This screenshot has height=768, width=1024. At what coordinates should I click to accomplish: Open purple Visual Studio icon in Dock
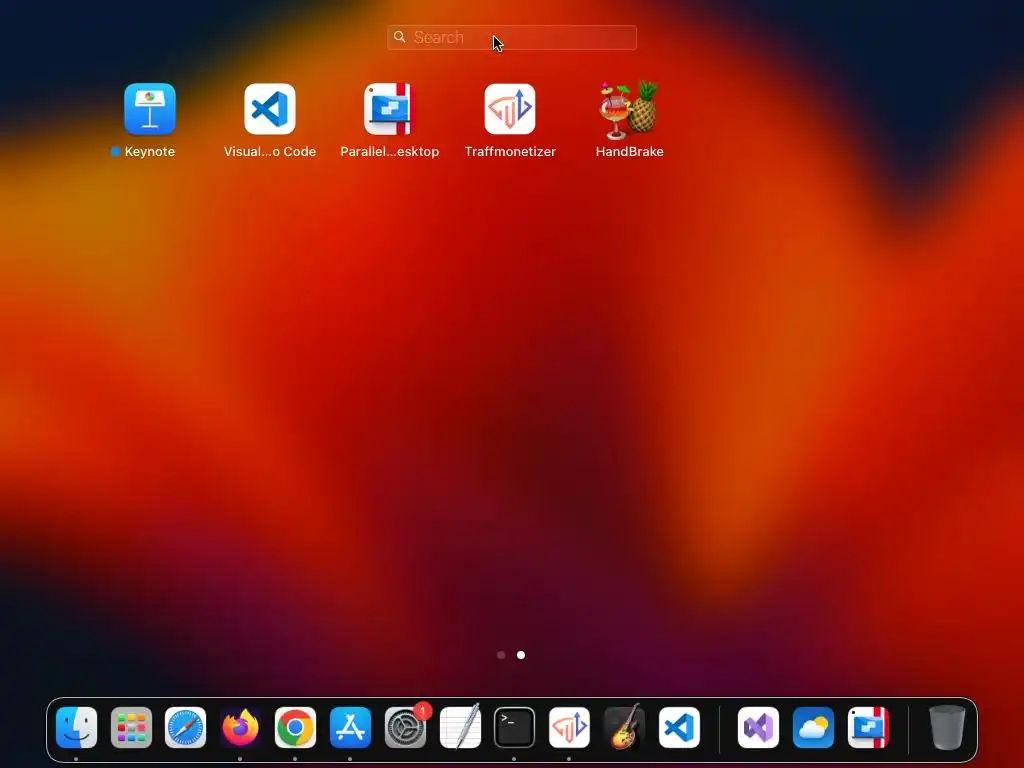coord(758,727)
